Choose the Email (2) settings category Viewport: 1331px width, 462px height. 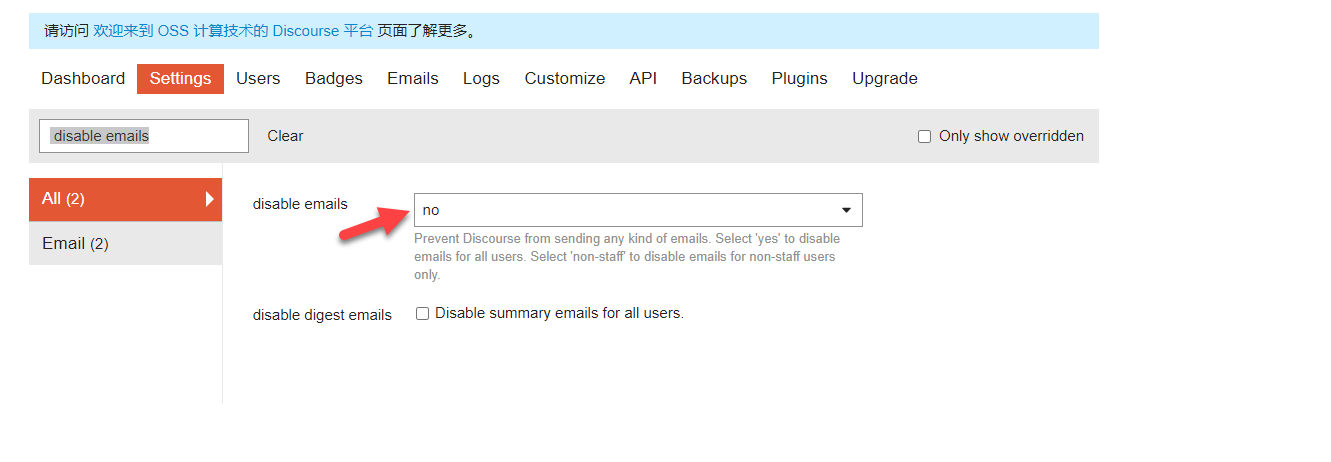pyautogui.click(x=125, y=244)
